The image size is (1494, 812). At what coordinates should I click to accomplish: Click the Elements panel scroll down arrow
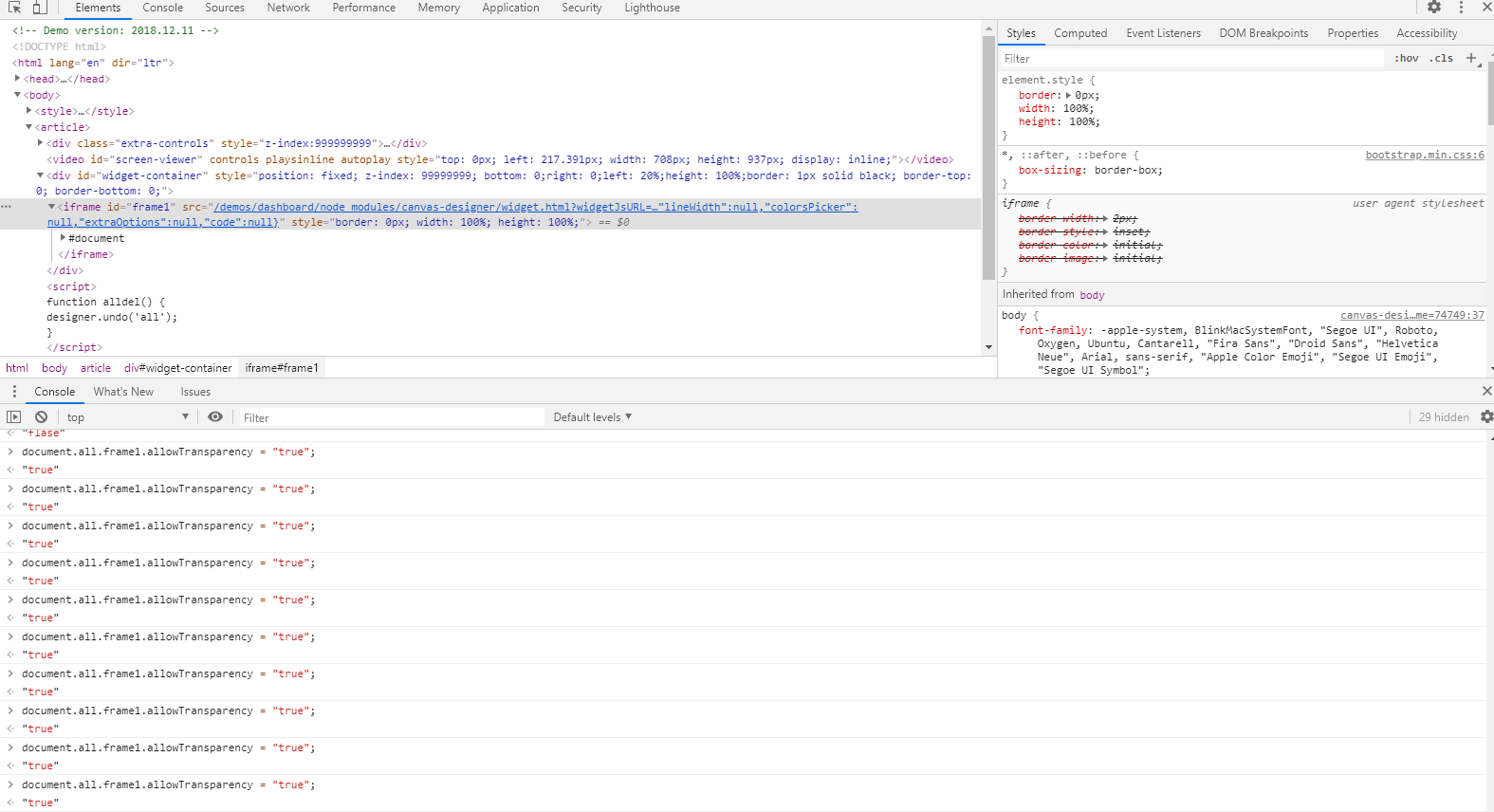point(988,347)
